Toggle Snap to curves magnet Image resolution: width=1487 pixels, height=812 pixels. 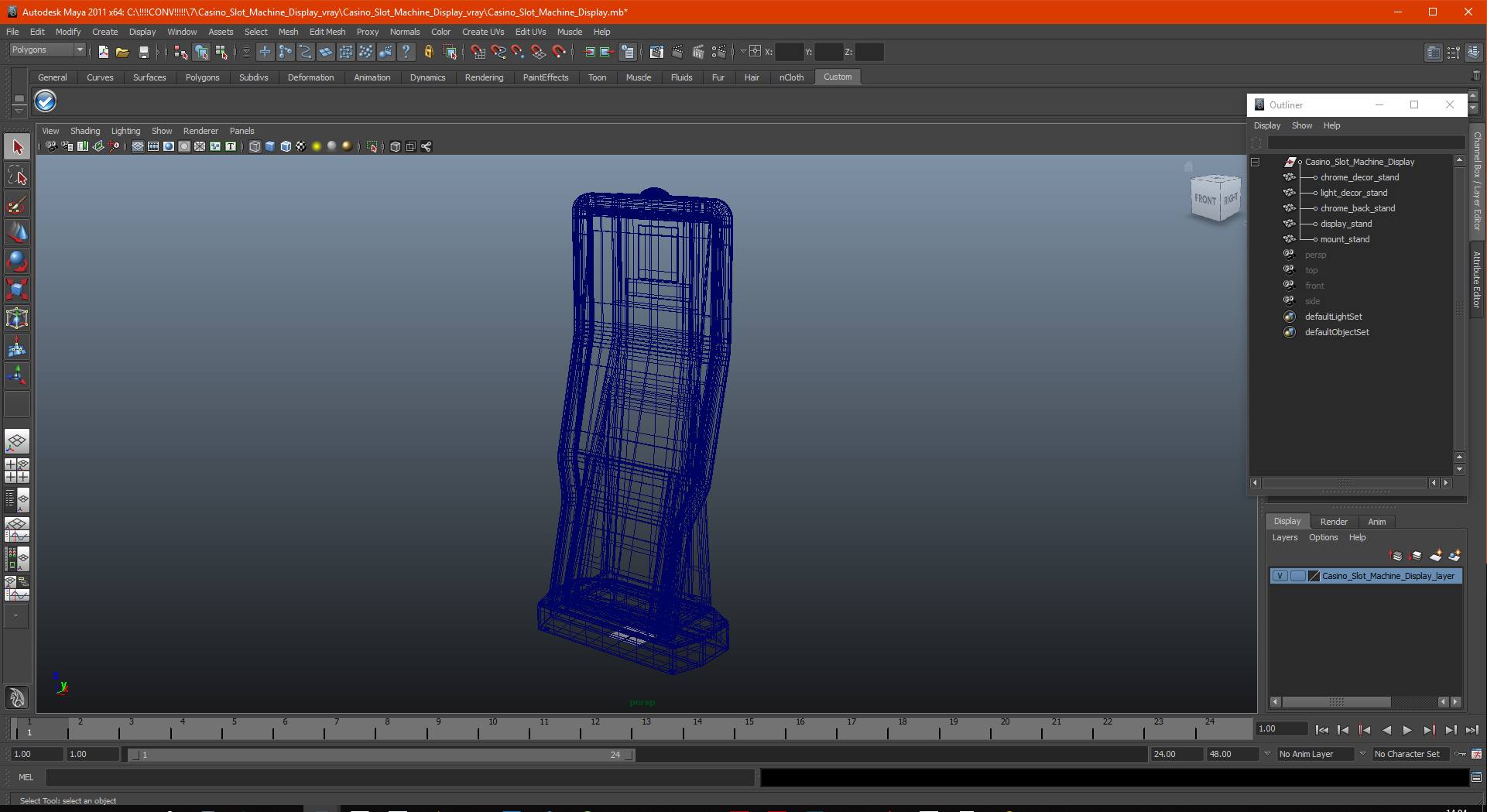coord(499,52)
